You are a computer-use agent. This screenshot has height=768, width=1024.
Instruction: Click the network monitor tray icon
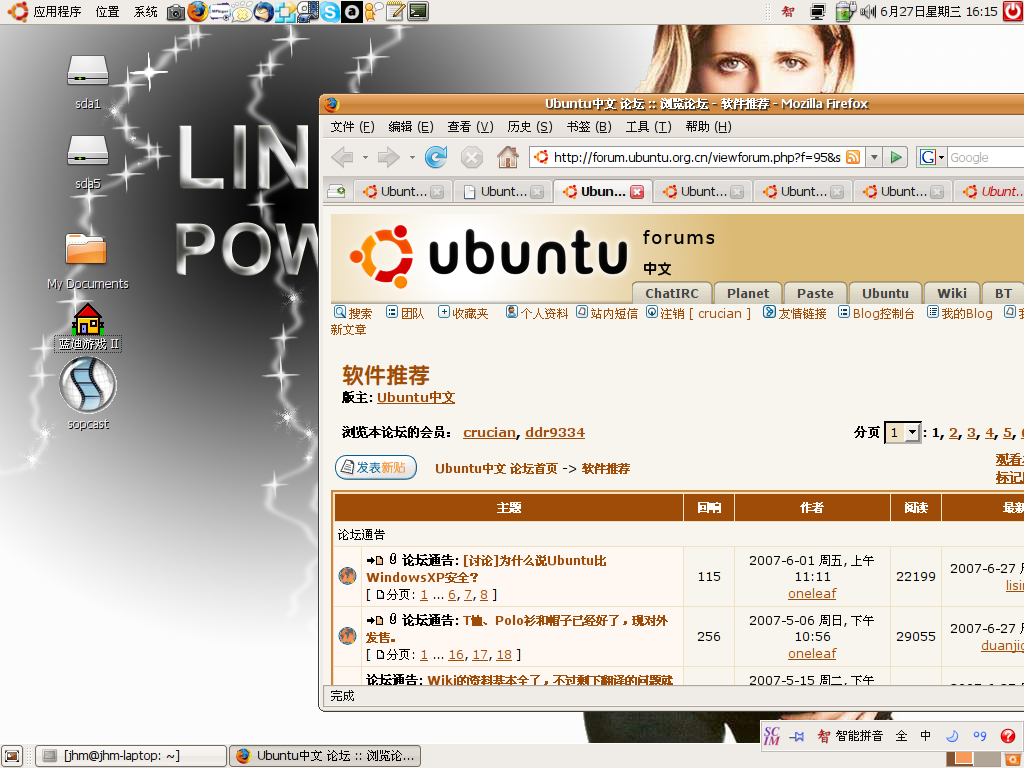818,12
